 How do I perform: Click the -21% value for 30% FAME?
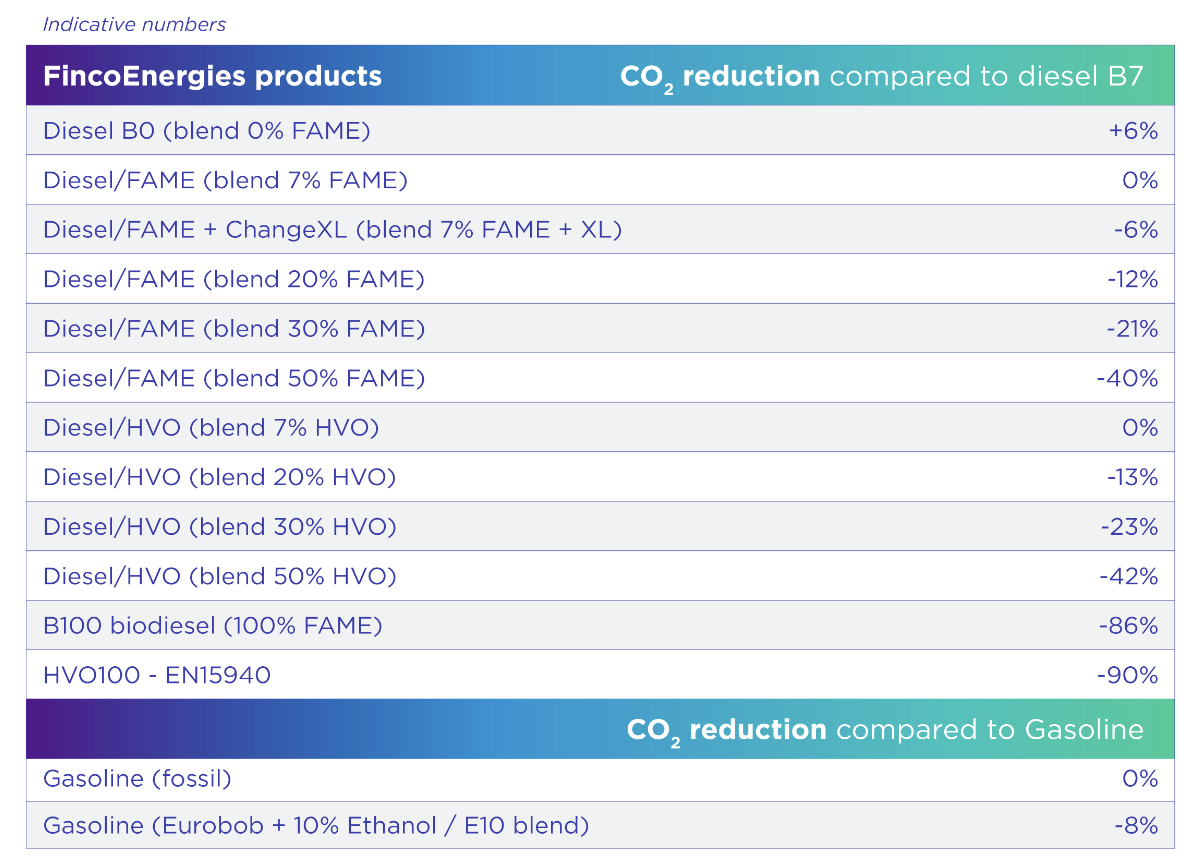point(1132,329)
